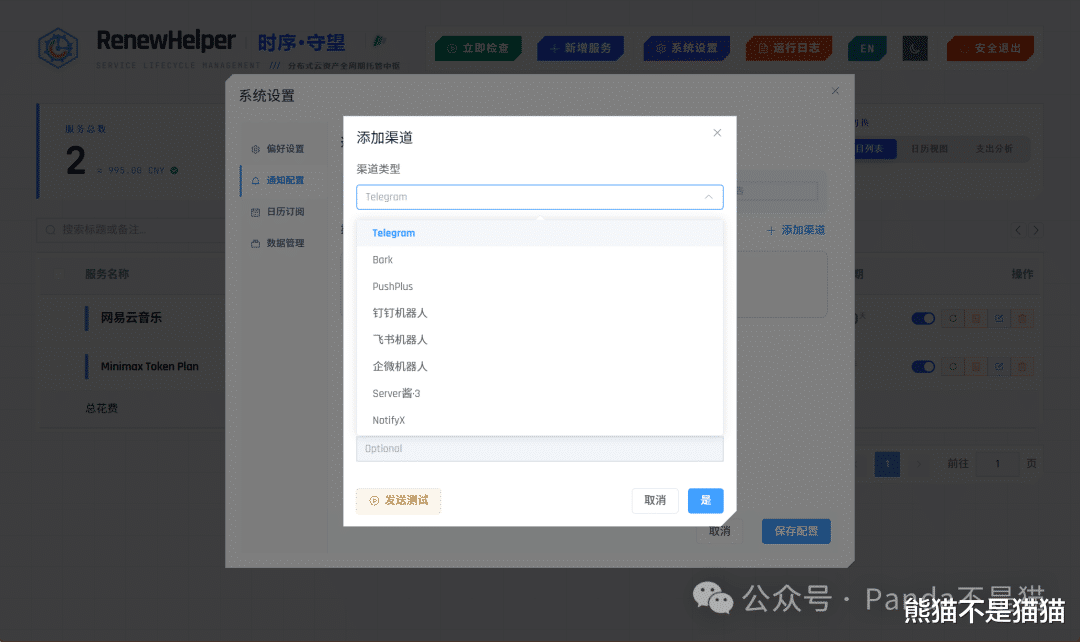Click the delete icon for 网易云音乐
This screenshot has height=642, width=1080.
click(x=1022, y=318)
